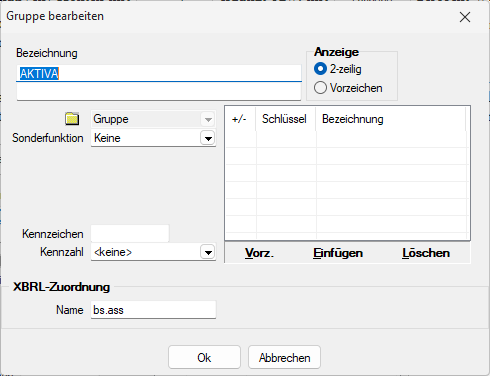Click the Einfügen button
Viewport: 490px width, 376px height.
(338, 253)
